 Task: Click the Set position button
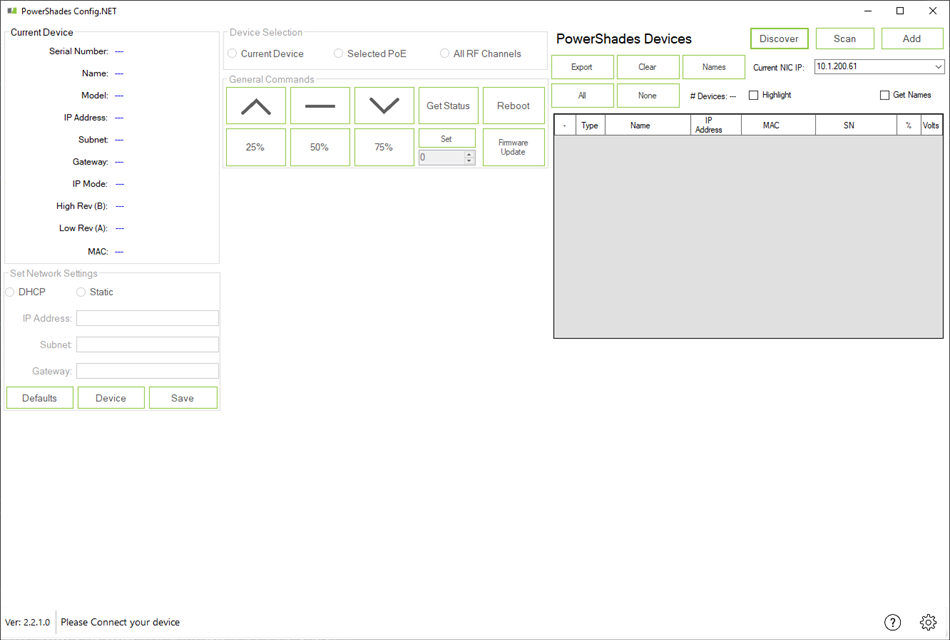coord(447,139)
